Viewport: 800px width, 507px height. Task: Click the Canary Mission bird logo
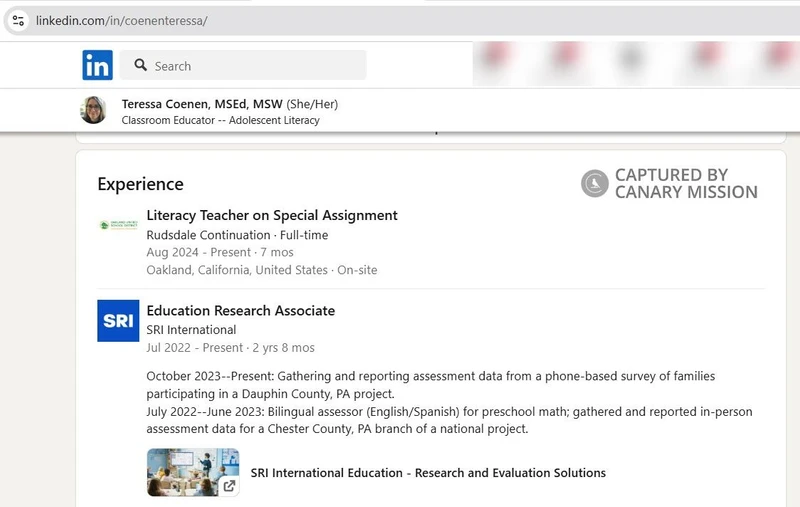click(595, 183)
